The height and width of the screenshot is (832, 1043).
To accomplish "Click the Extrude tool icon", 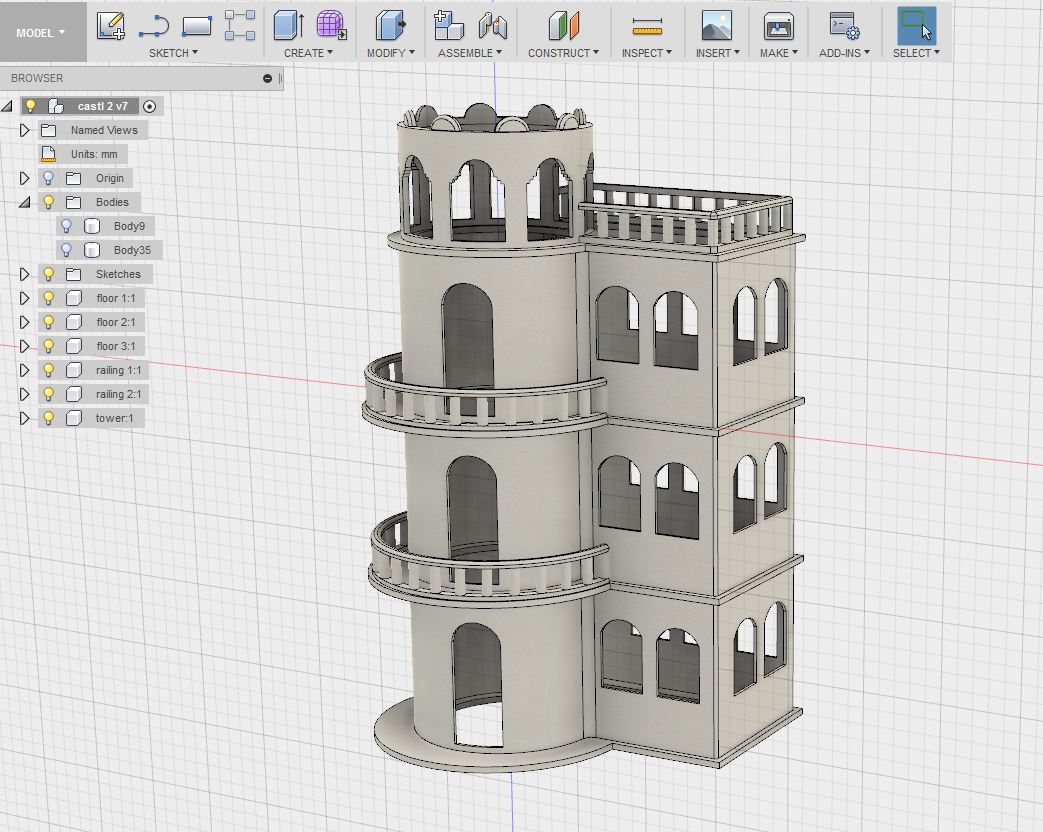I will [x=289, y=25].
